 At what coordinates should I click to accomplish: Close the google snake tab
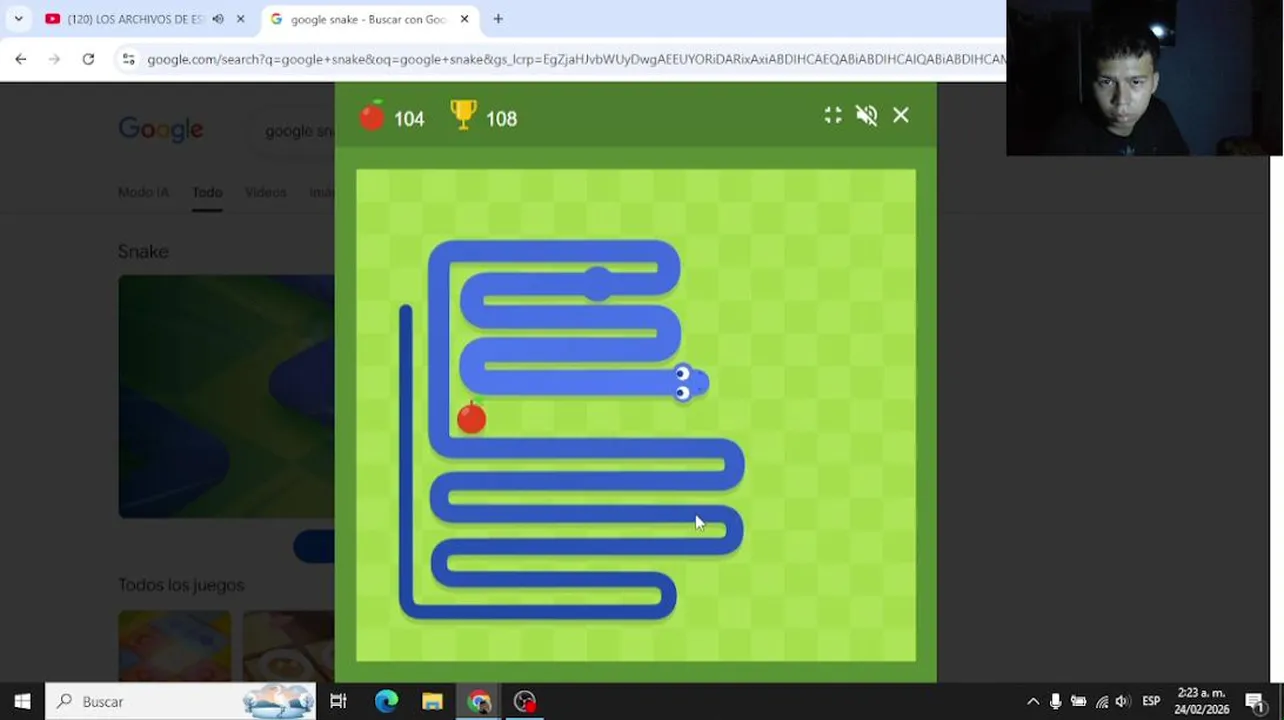(464, 19)
